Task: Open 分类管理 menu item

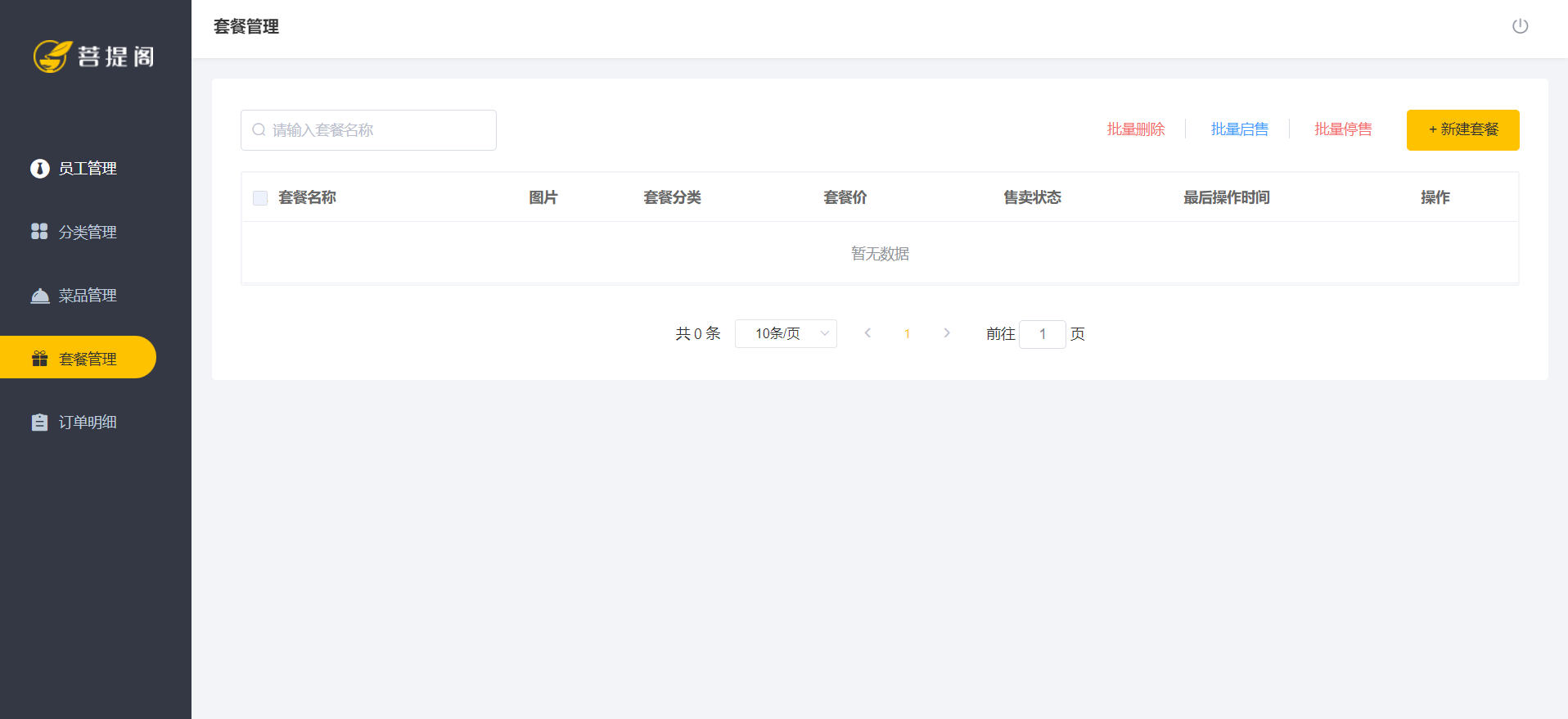Action: 88,232
